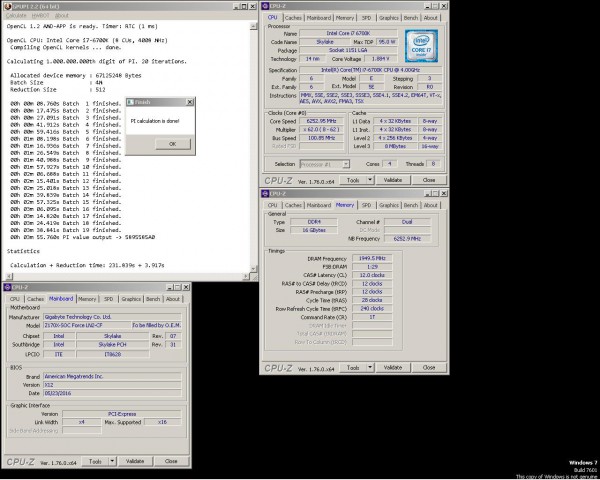The width and height of the screenshot is (600, 480).
Task: Open Bench tab in top CPU-Z window
Action: point(411,18)
